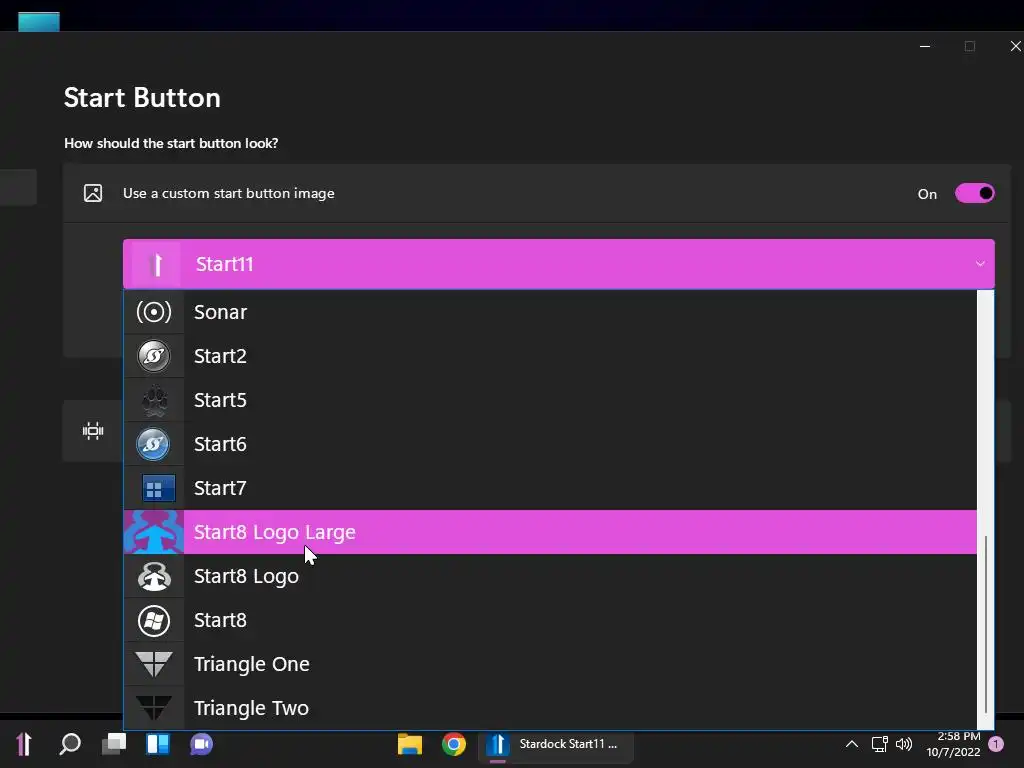Select the Start8 Logo Large label
The image size is (1024, 768).
pos(275,532)
